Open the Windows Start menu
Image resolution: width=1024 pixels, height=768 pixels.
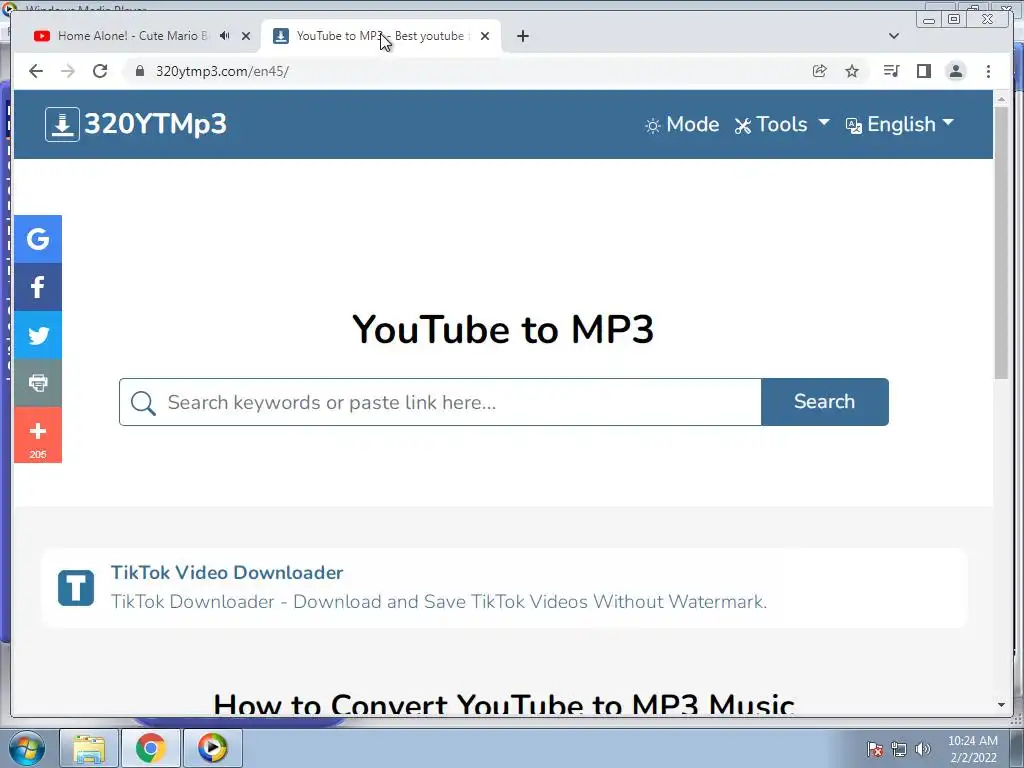25,748
